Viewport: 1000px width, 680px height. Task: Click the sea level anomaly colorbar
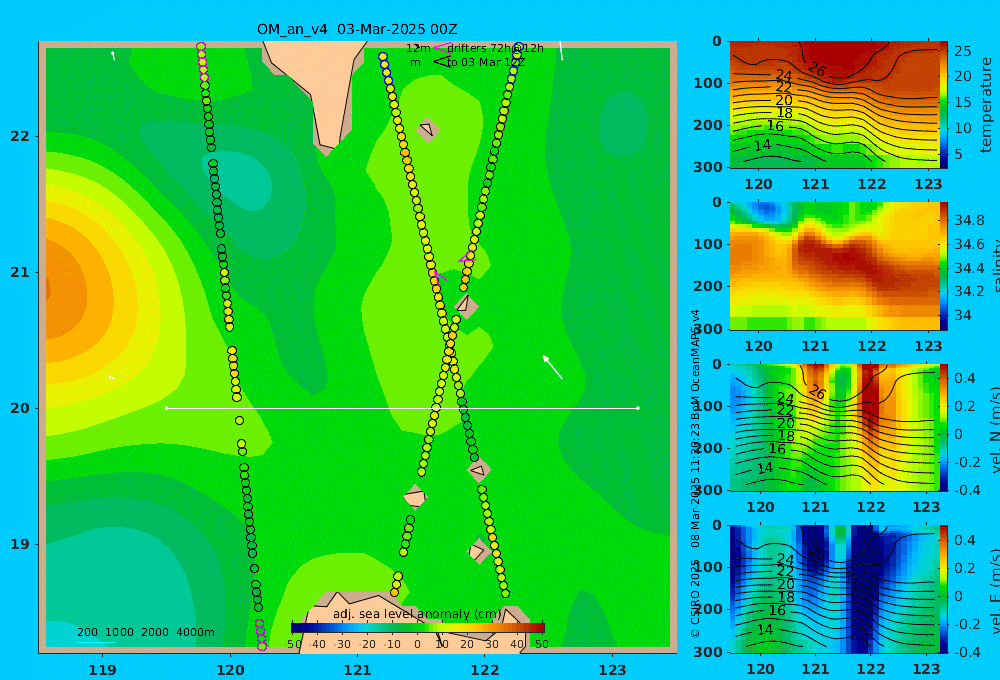(418, 628)
